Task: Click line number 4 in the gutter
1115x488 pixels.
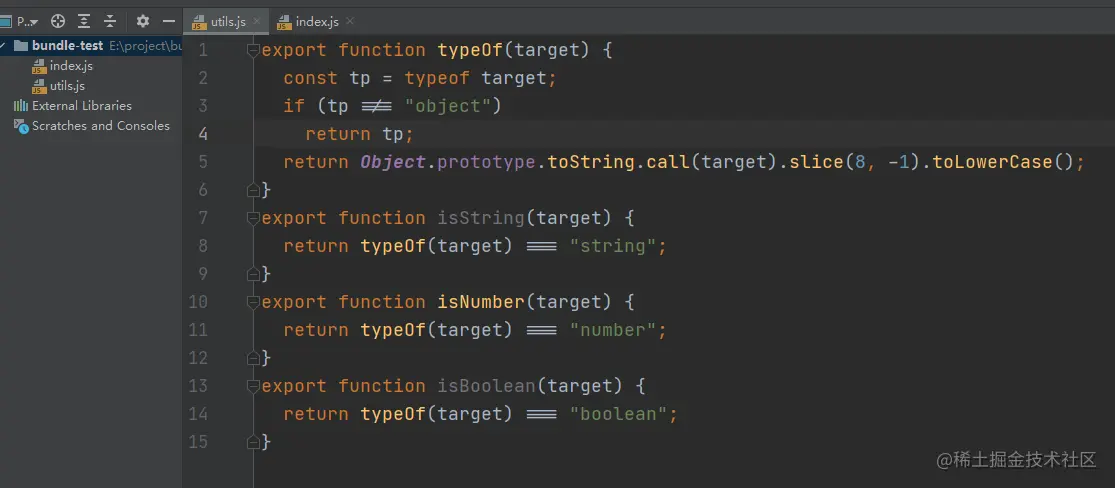Action: pos(203,134)
